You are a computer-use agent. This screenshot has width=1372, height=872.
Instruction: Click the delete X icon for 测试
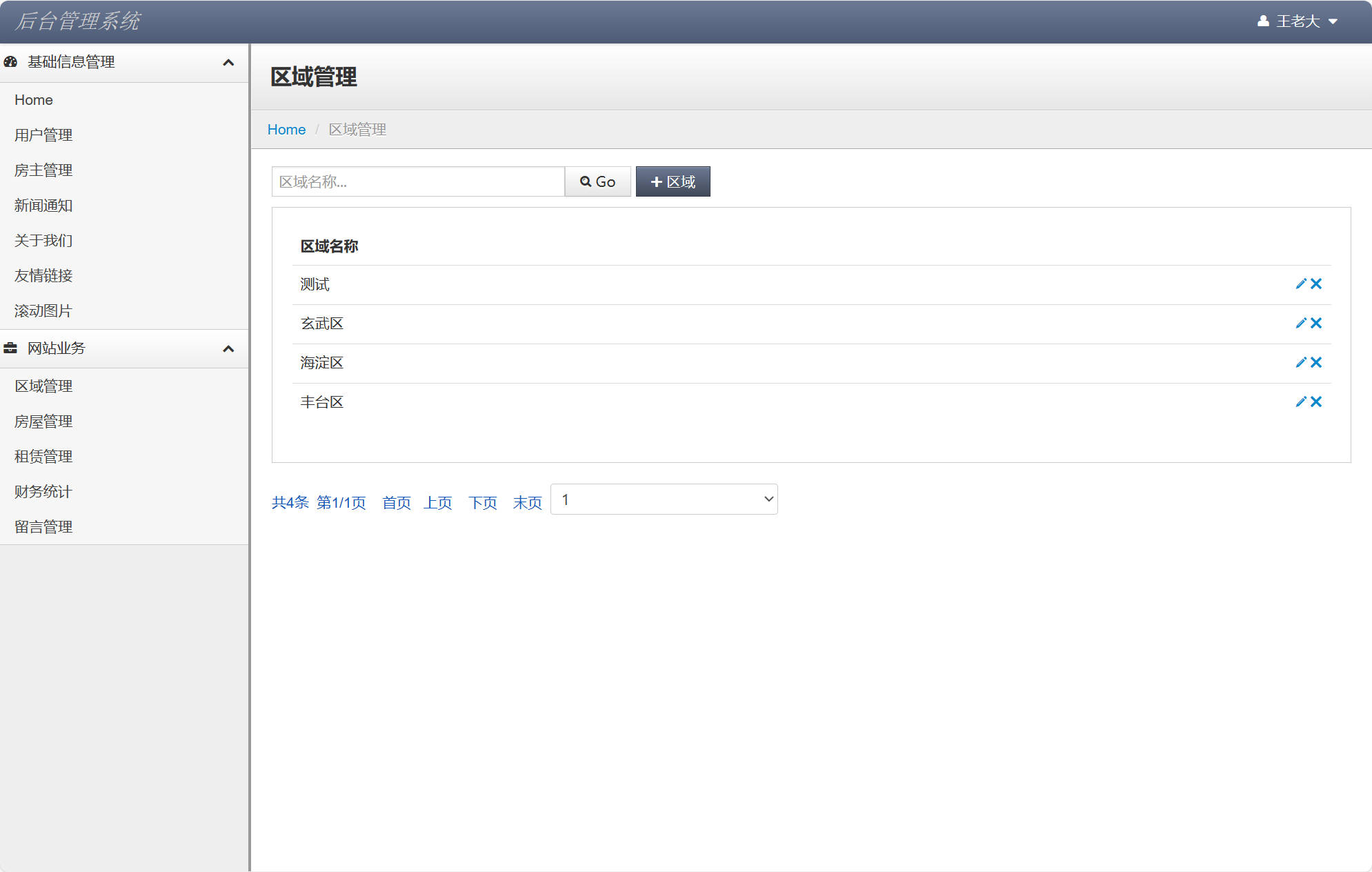click(1317, 284)
